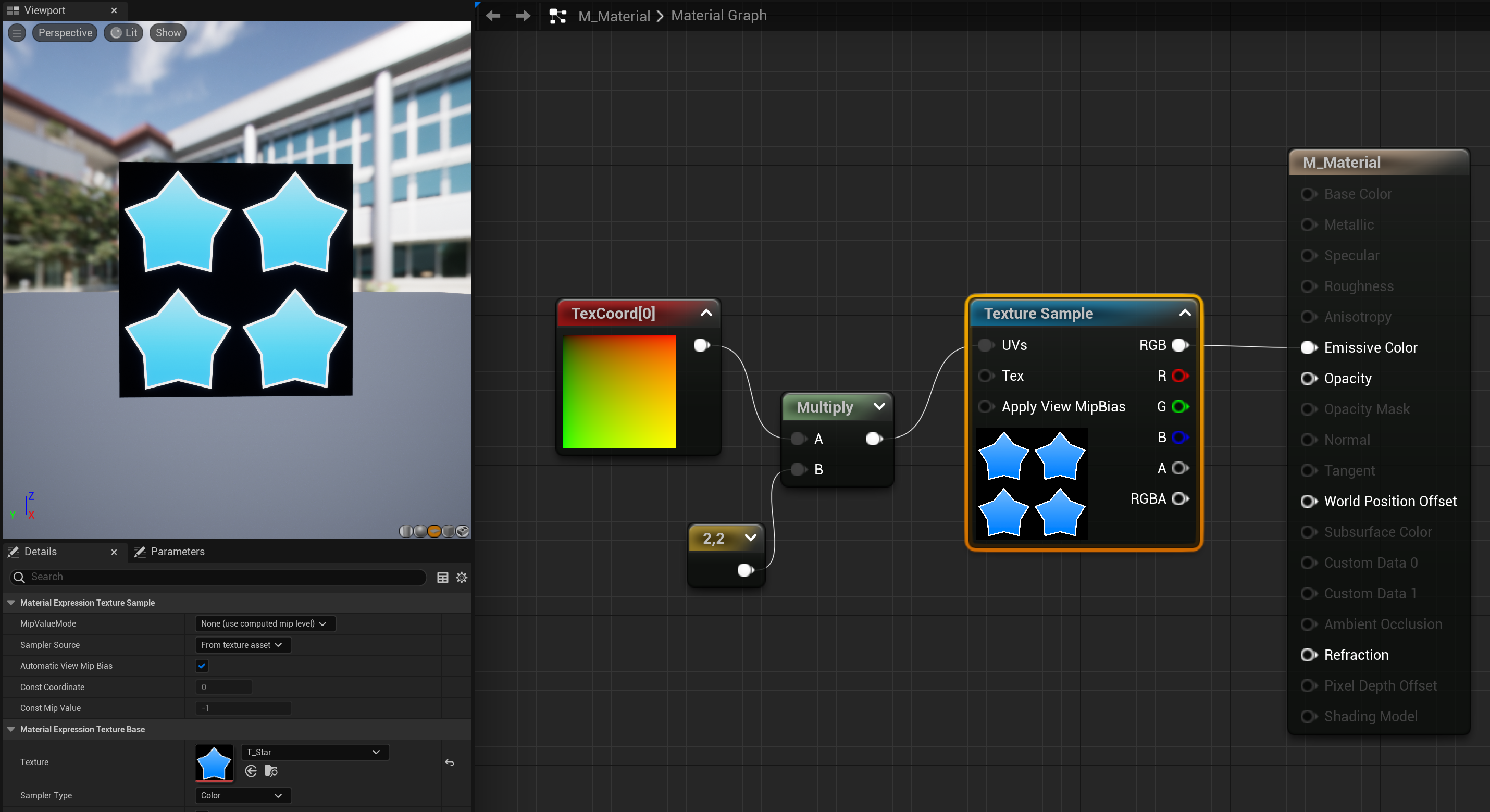Viewport: 1490px width, 812px height.
Task: Open the MipValueMode dropdown
Action: pyautogui.click(x=264, y=623)
